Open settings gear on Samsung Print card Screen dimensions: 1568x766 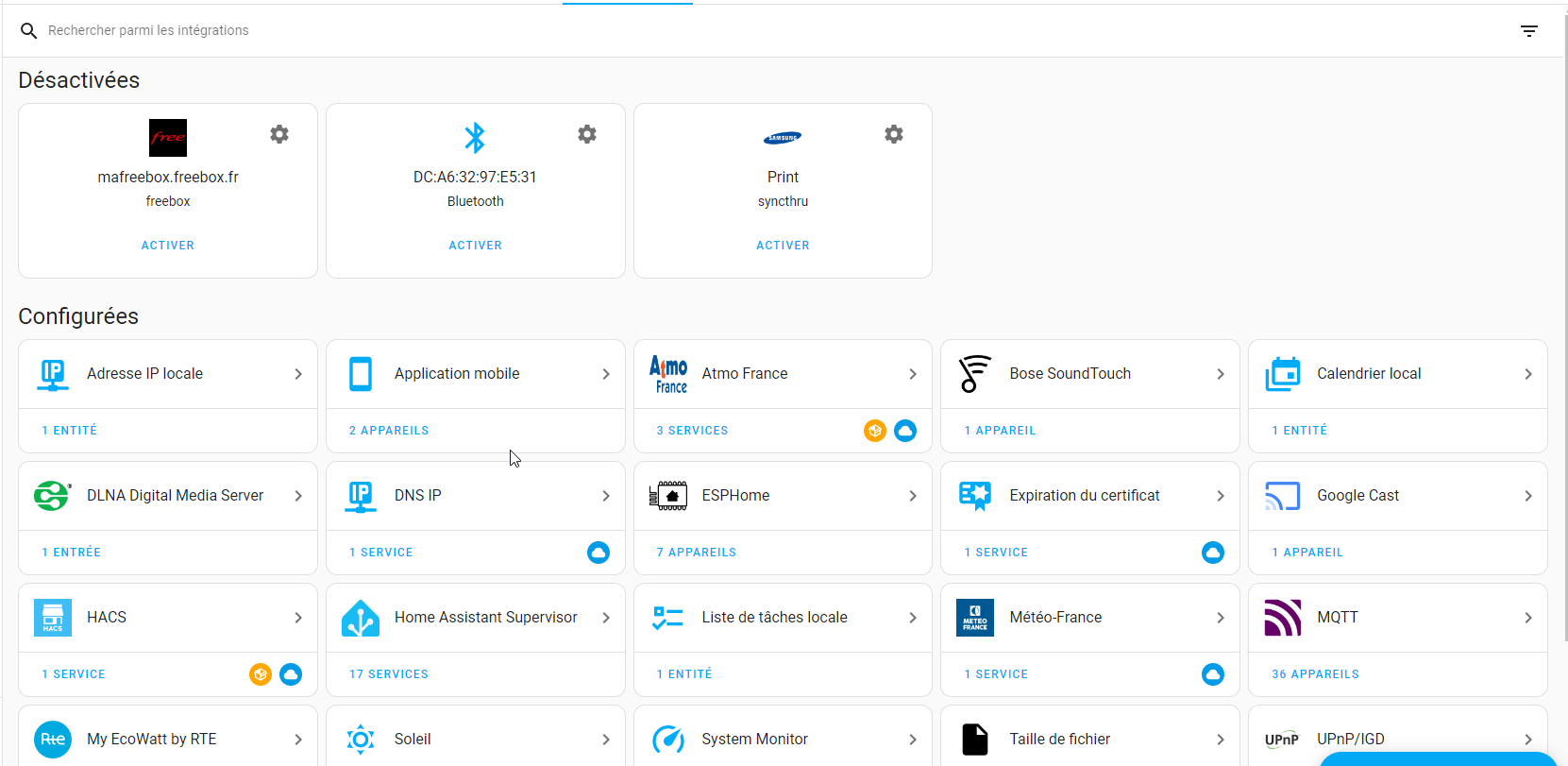pyautogui.click(x=894, y=134)
